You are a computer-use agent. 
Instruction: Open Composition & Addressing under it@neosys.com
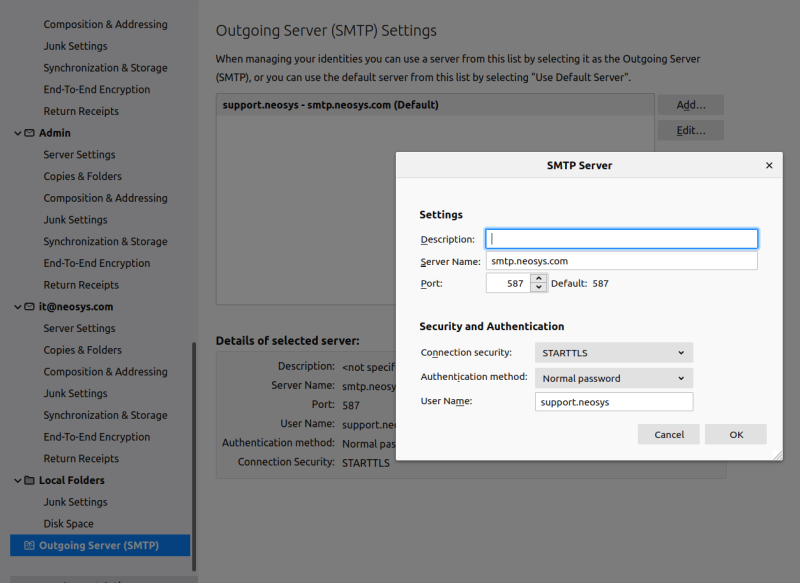(105, 372)
